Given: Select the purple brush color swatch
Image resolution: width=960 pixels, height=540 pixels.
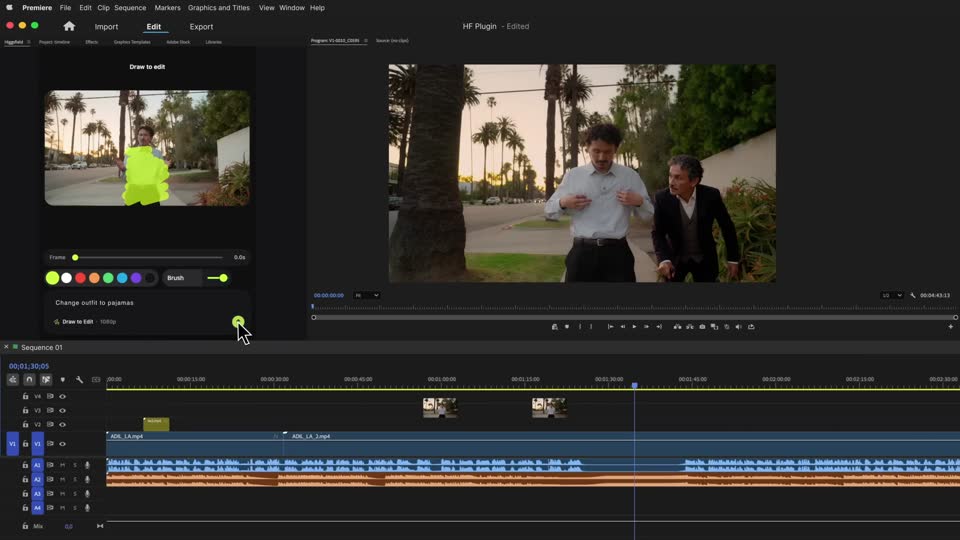Looking at the screenshot, I should click(136, 278).
